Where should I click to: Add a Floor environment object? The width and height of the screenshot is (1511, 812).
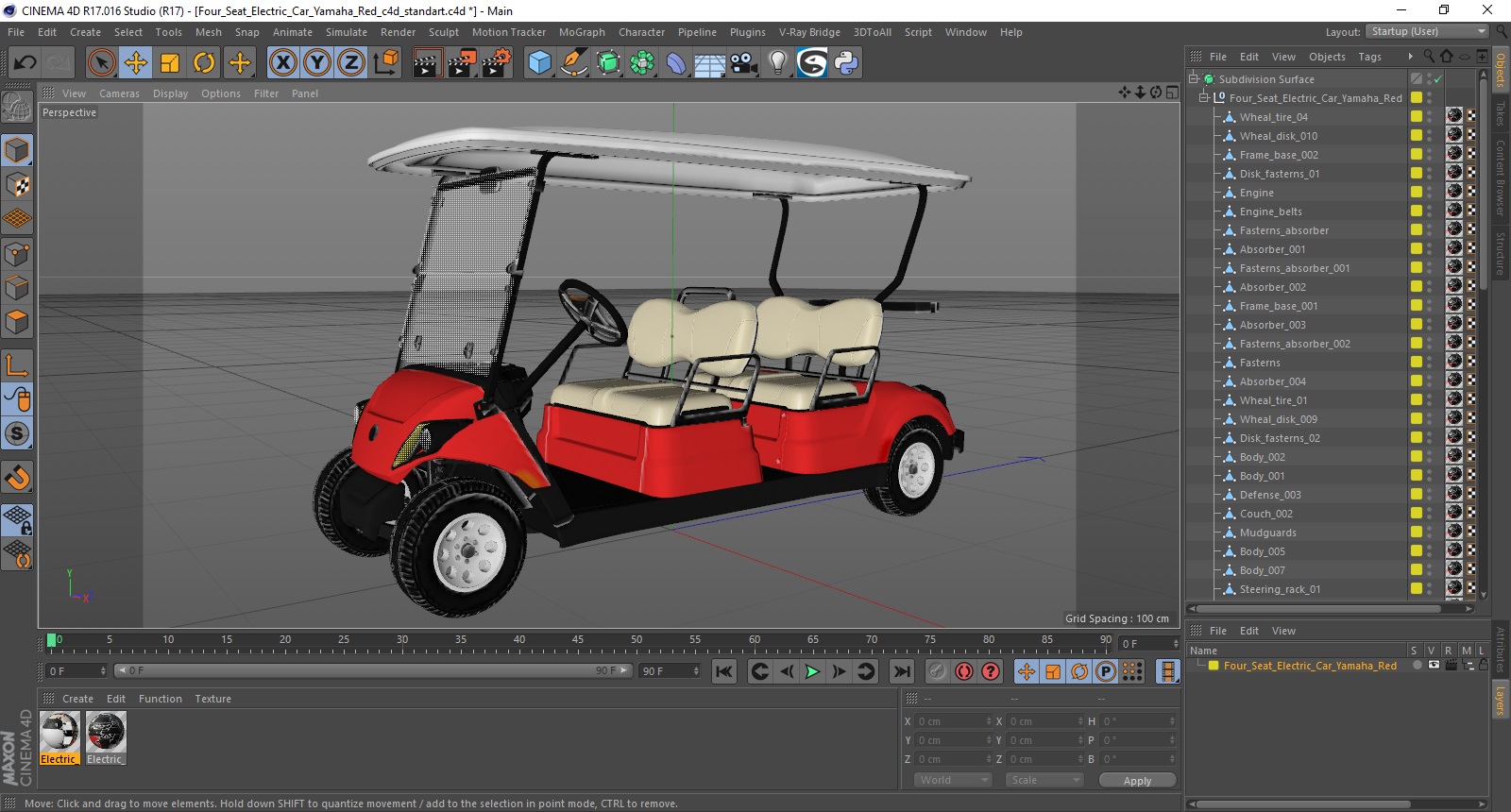[x=709, y=63]
